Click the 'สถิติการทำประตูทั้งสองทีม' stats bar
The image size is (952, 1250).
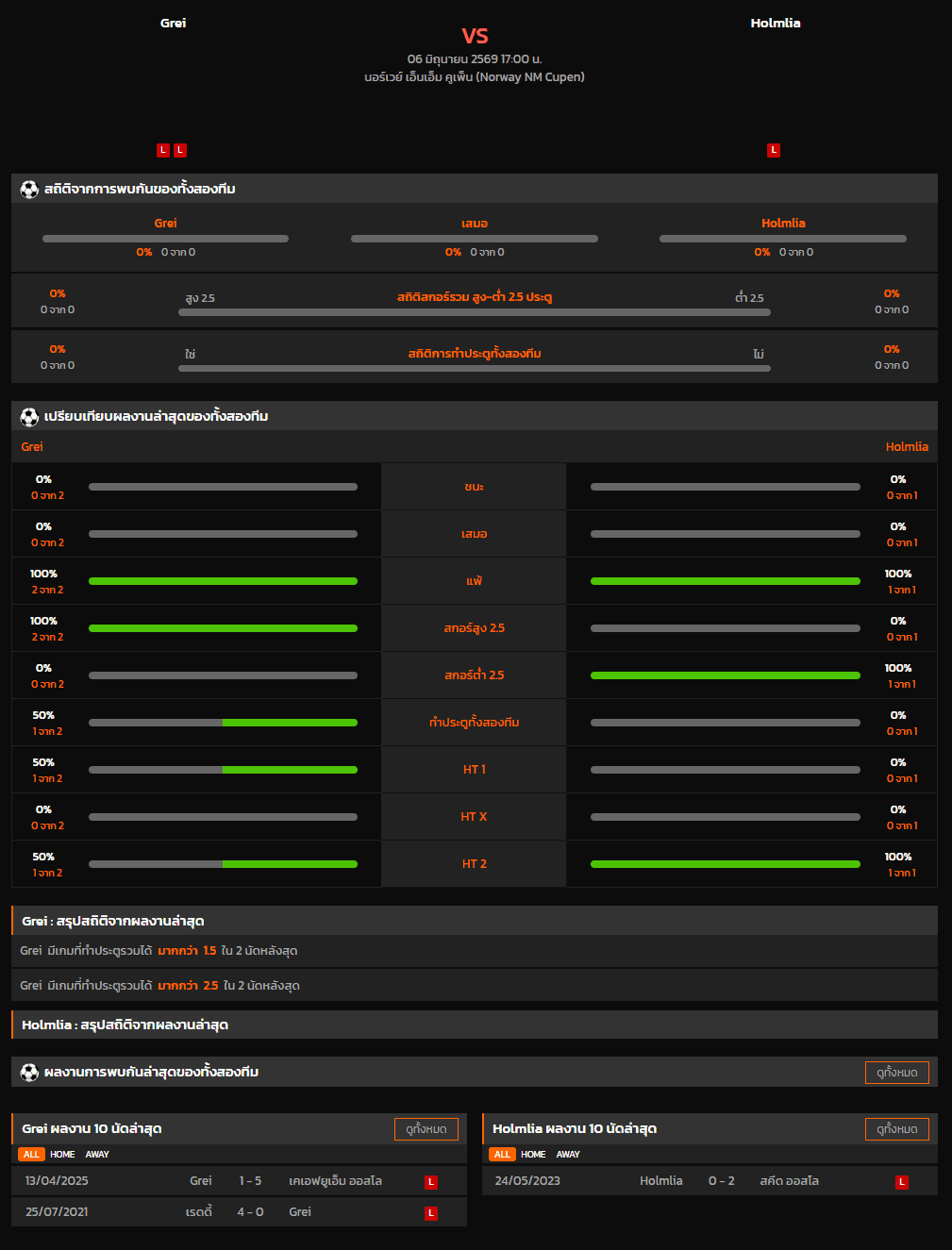click(x=475, y=368)
